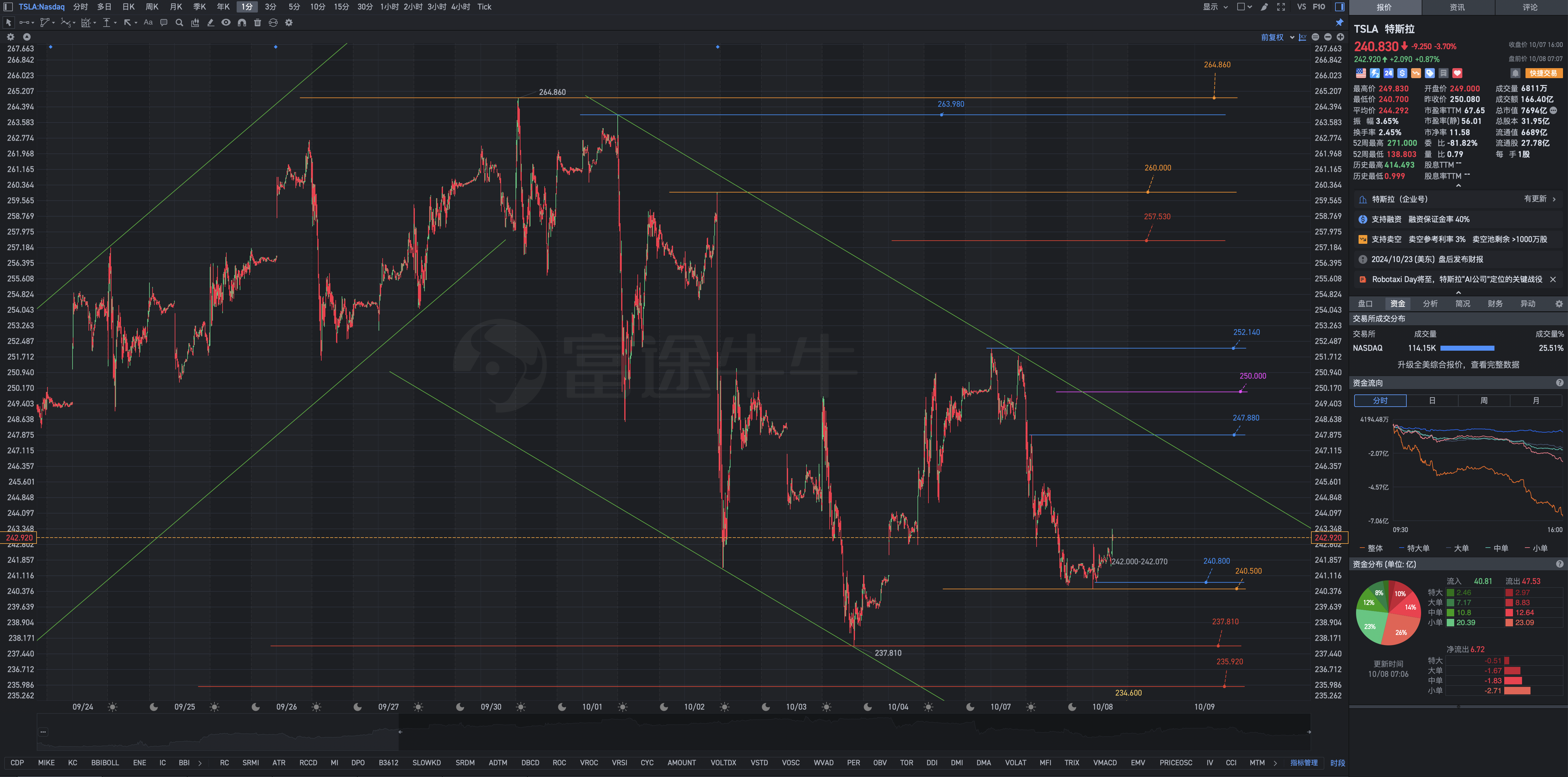Viewport: 1568px width, 777px height.
Task: Select the 日K timeframe
Action: [x=128, y=7]
